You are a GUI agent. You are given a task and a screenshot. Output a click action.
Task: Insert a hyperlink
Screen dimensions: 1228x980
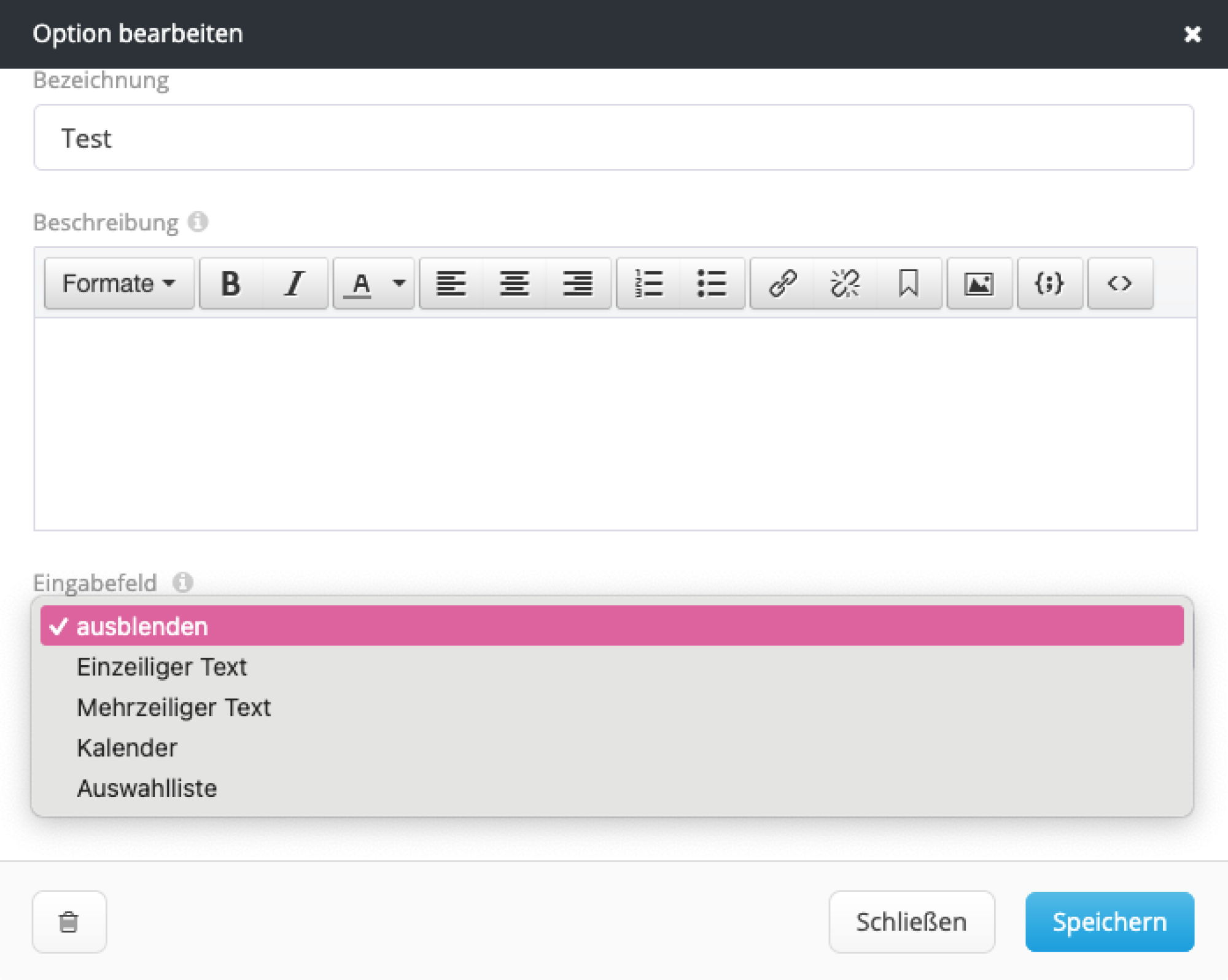[x=783, y=284]
